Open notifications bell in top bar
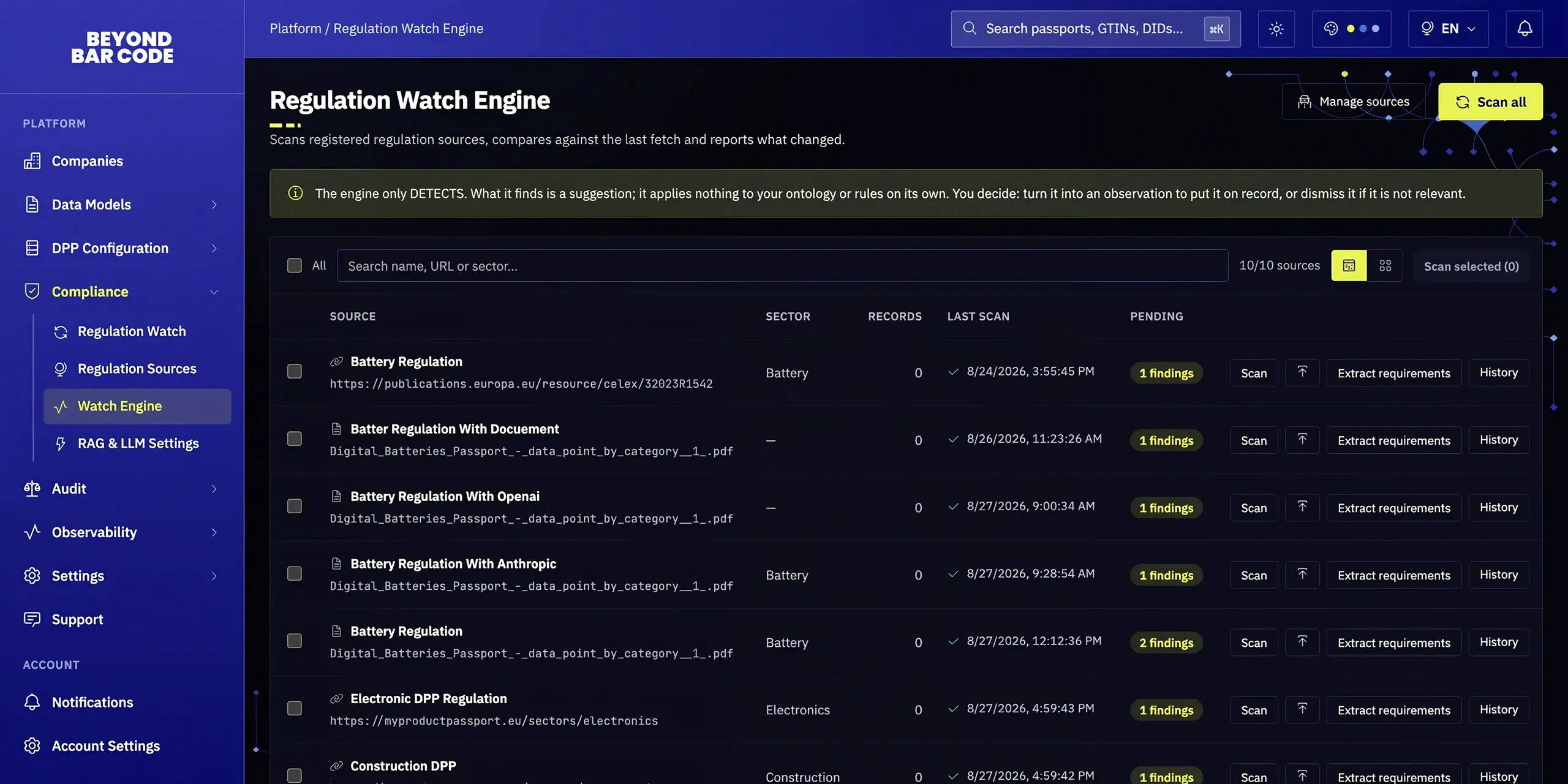 coord(1524,29)
